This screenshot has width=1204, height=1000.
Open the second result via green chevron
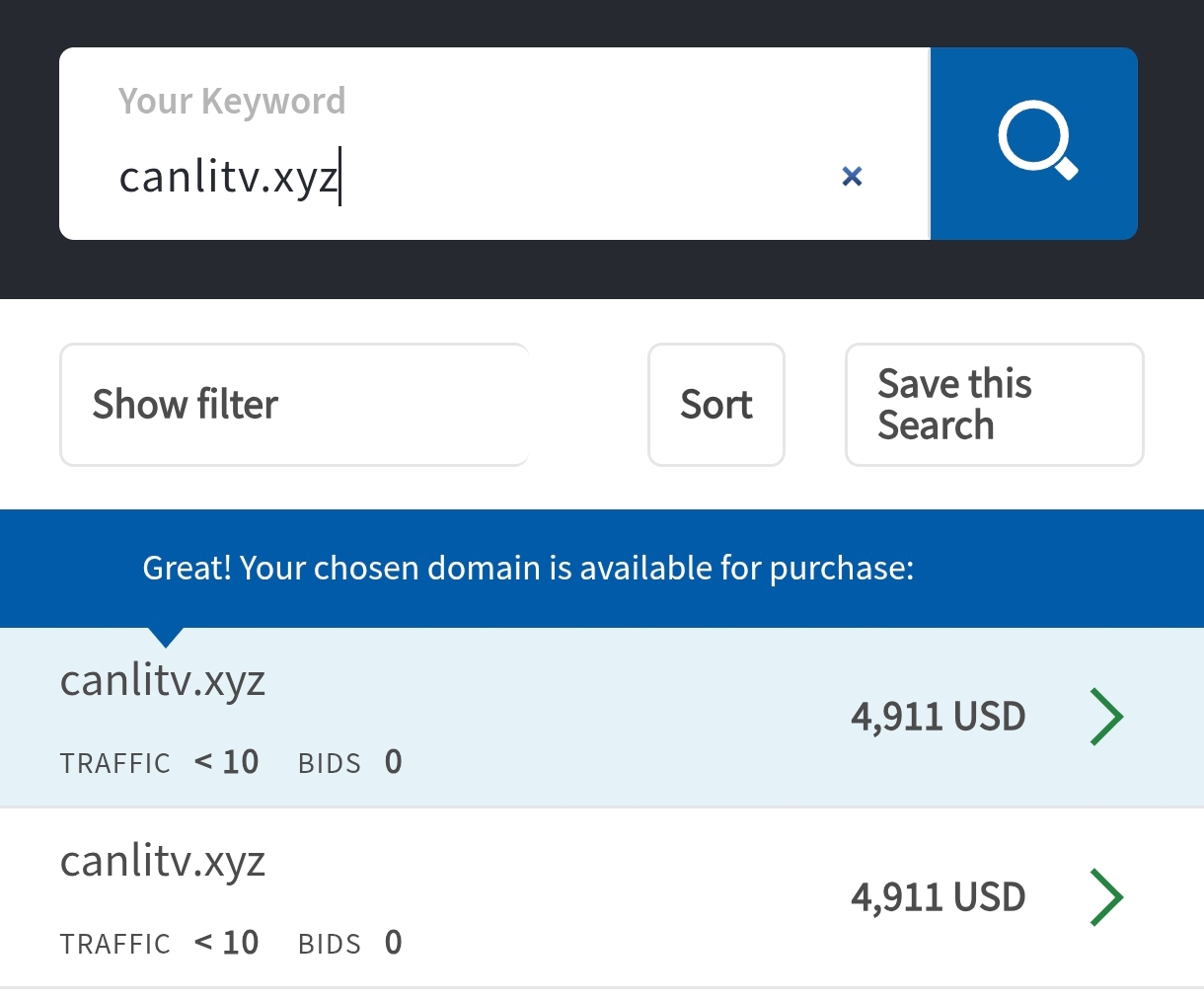1106,897
